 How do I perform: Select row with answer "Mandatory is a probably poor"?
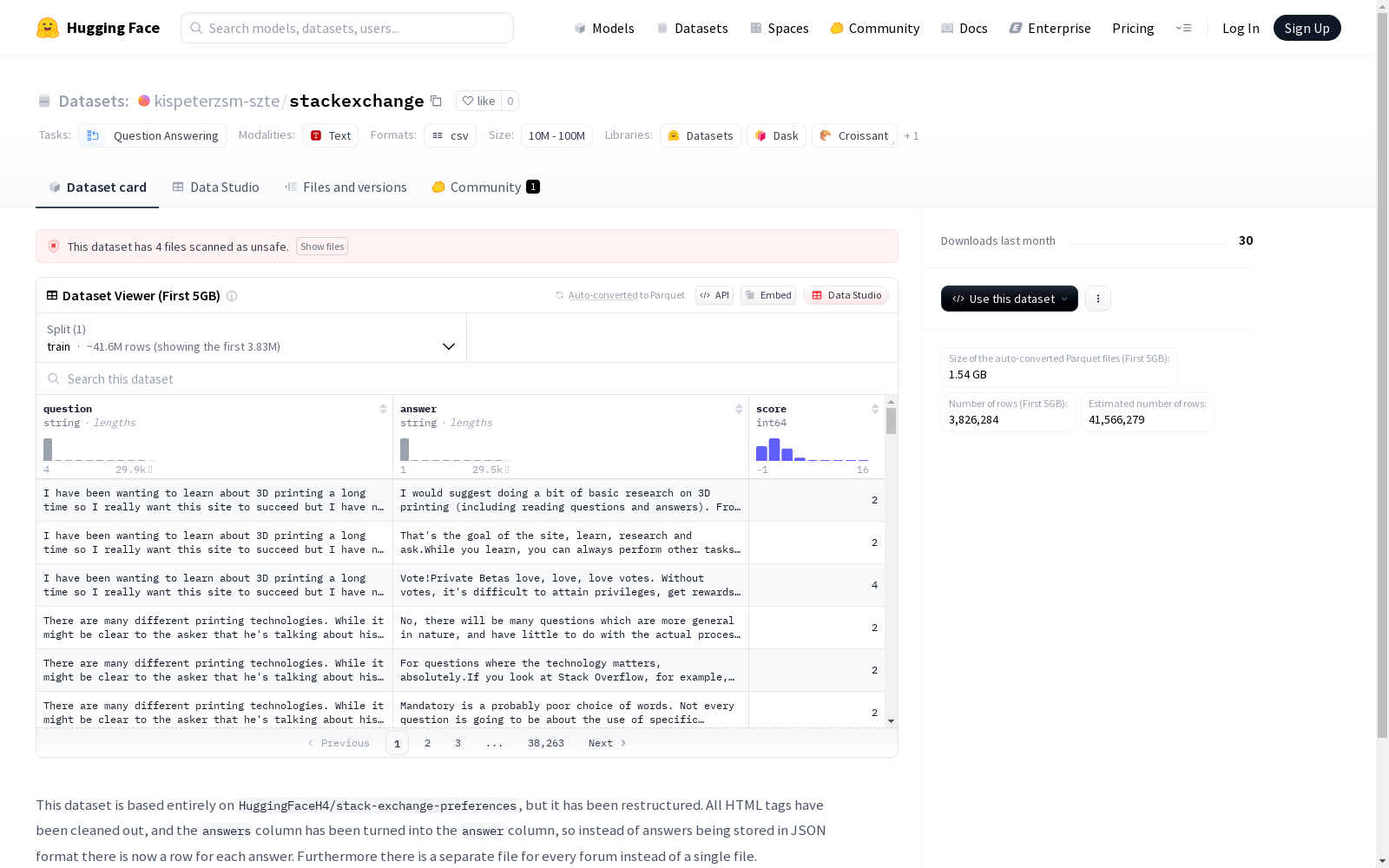tap(460, 710)
